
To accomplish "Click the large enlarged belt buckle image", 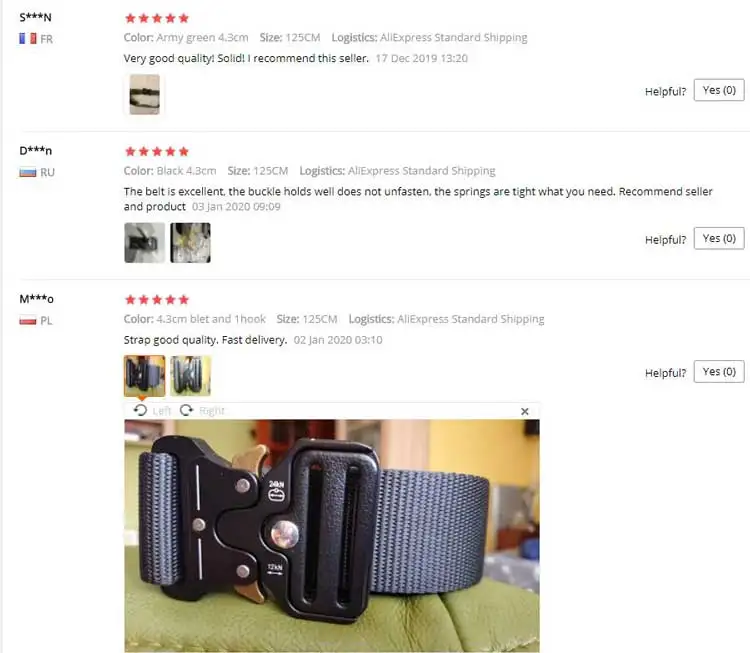I will coord(332,536).
